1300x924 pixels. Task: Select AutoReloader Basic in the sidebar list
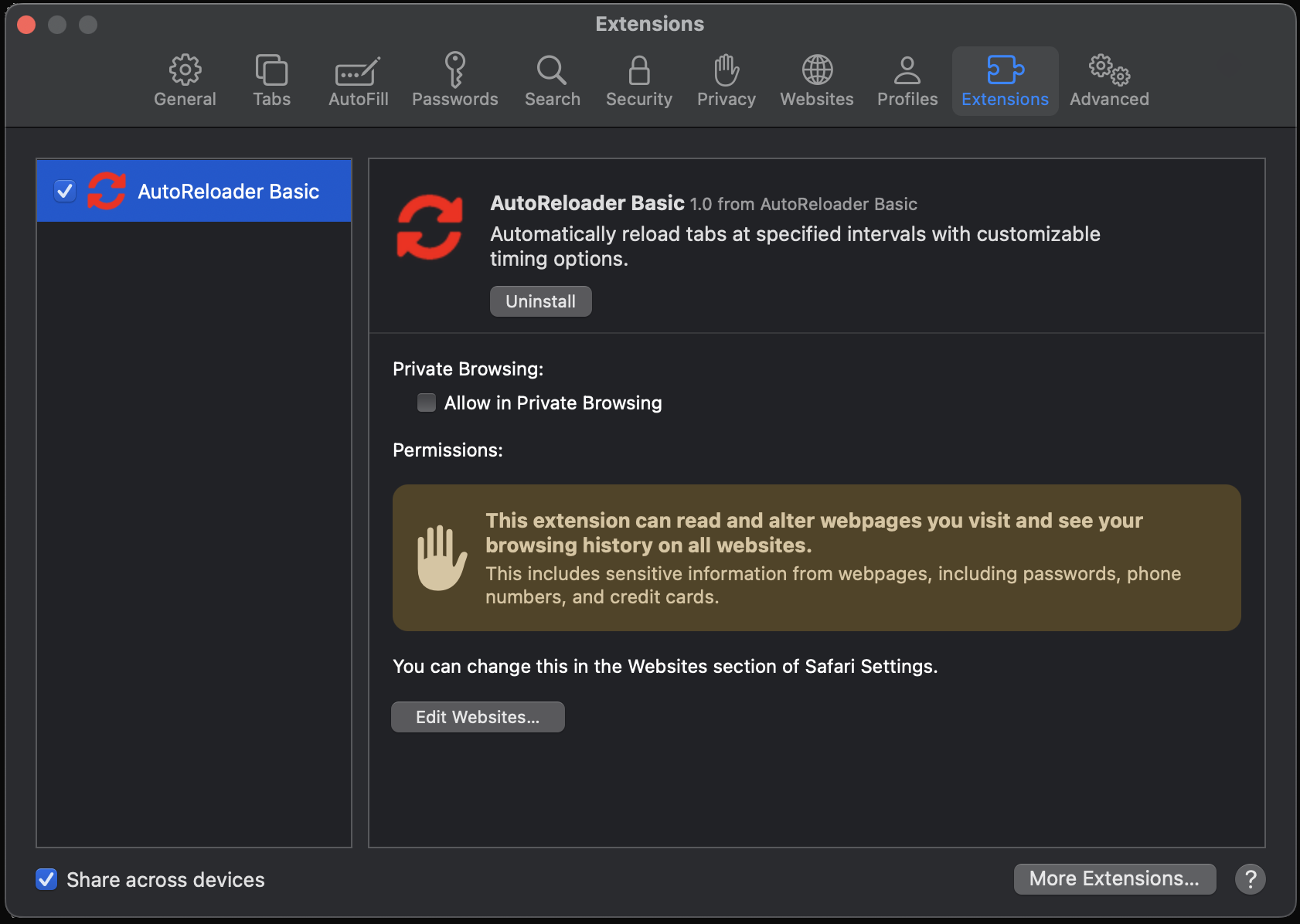(194, 191)
